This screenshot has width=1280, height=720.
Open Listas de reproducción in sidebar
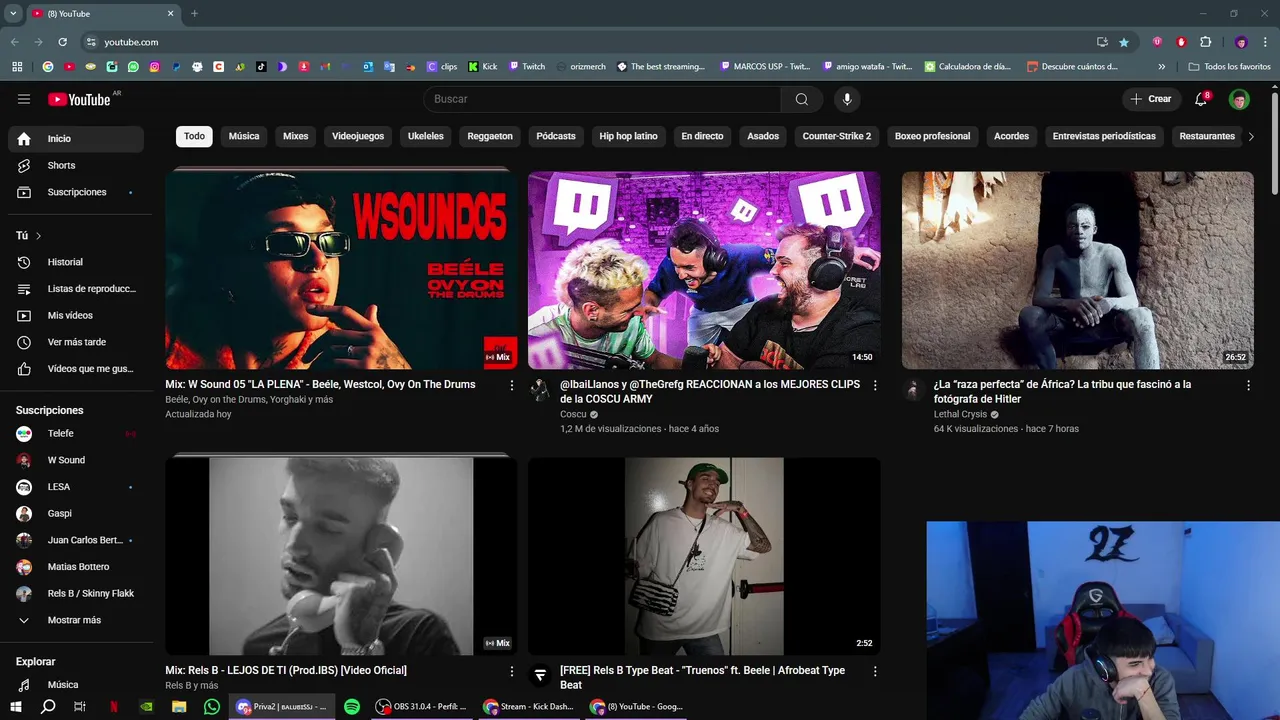[x=76, y=289]
